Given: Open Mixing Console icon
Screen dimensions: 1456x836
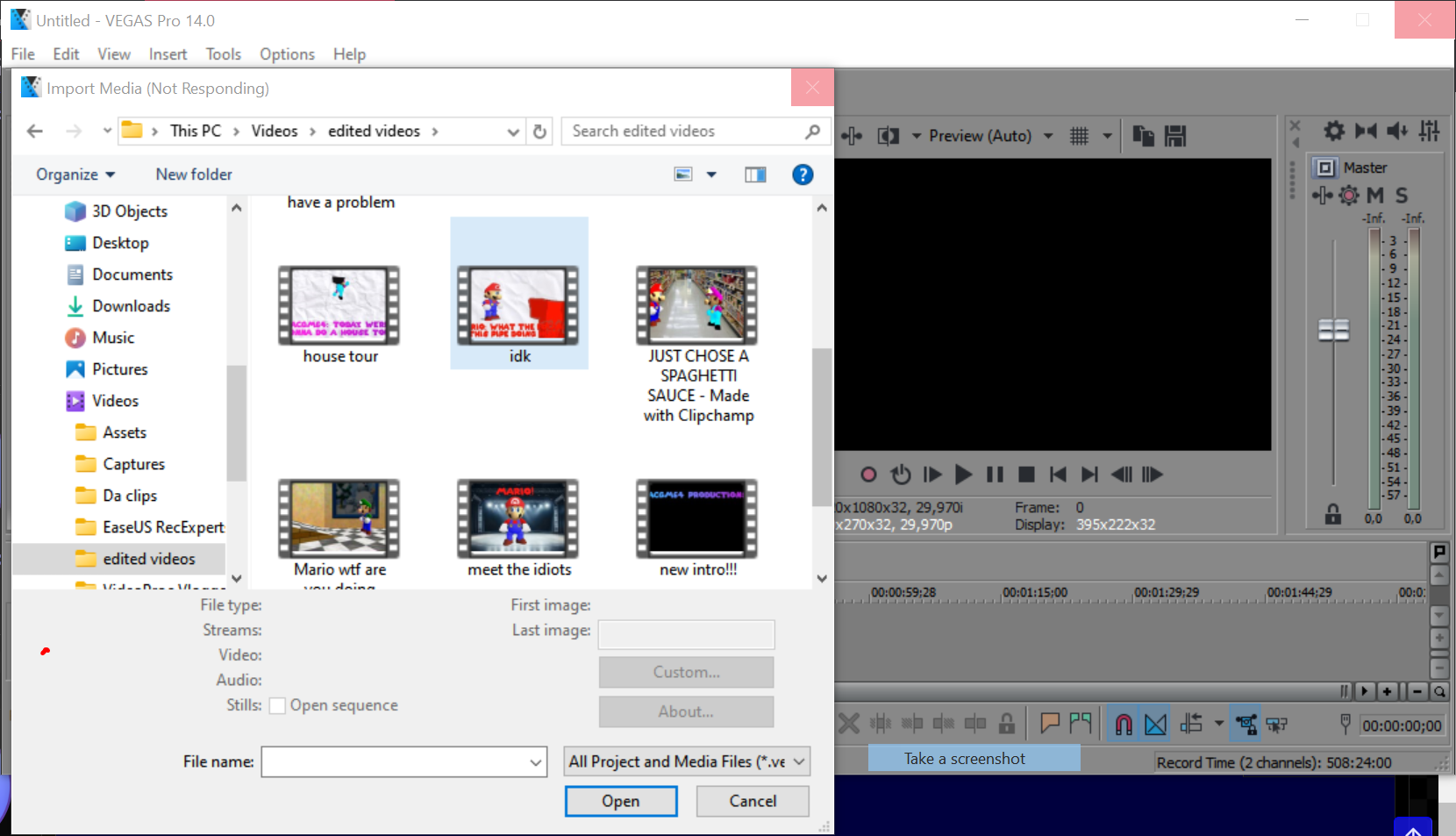Looking at the screenshot, I should pos(1430,131).
